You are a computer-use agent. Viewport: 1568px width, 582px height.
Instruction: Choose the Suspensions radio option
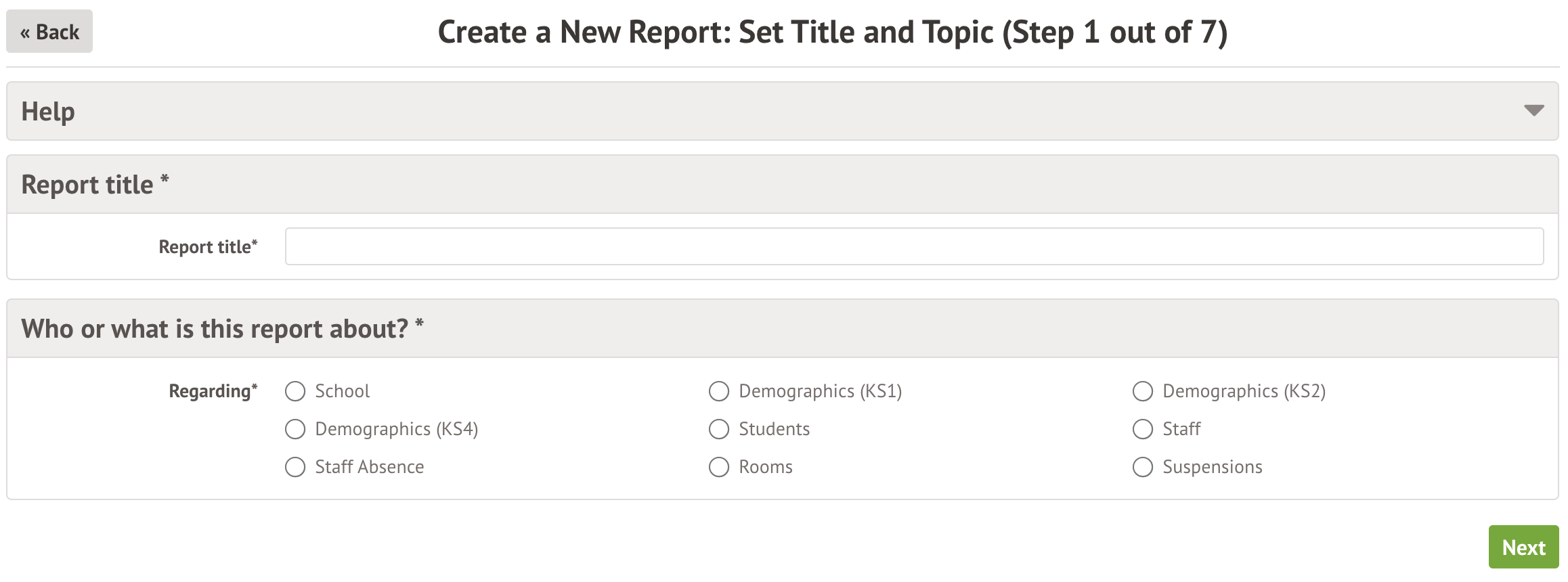pos(1143,467)
